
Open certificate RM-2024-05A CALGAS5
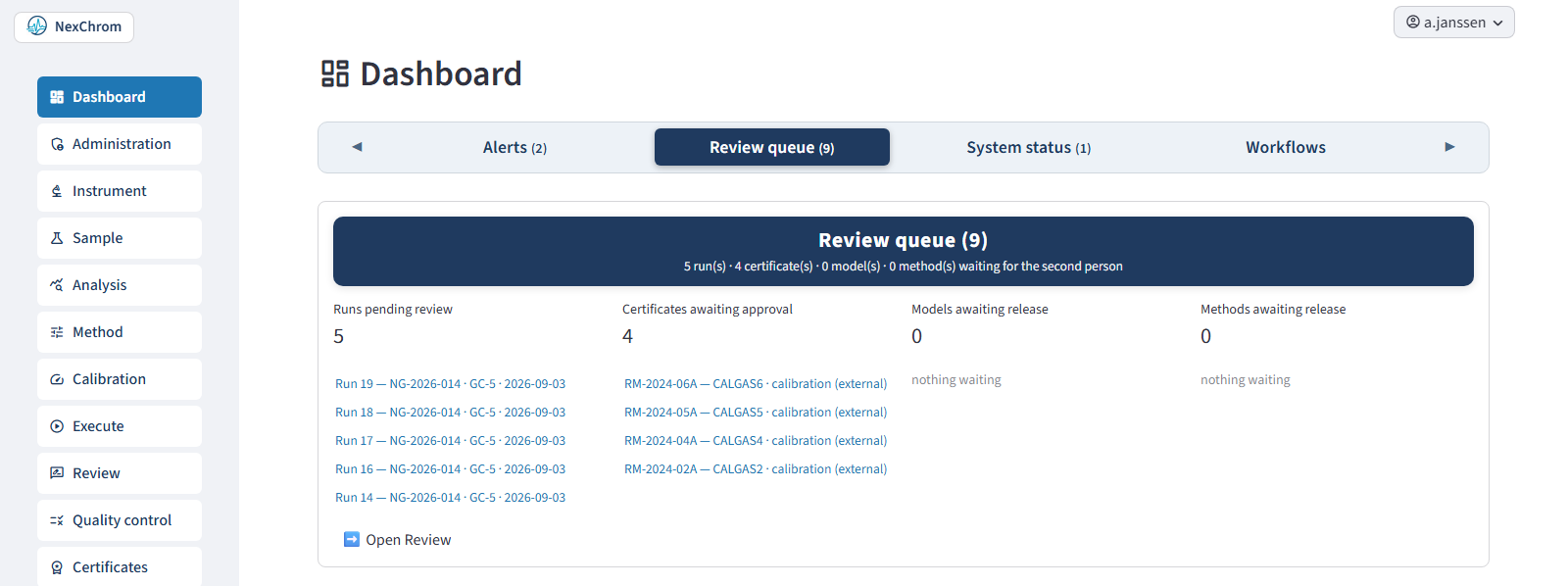click(x=756, y=413)
